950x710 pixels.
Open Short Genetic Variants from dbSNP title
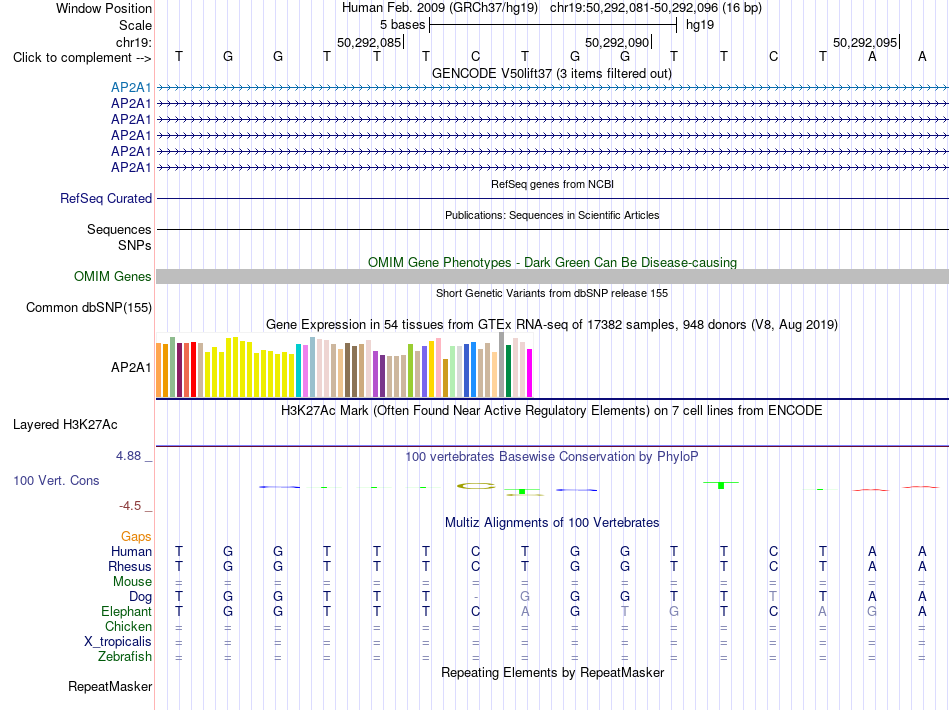pos(552,293)
